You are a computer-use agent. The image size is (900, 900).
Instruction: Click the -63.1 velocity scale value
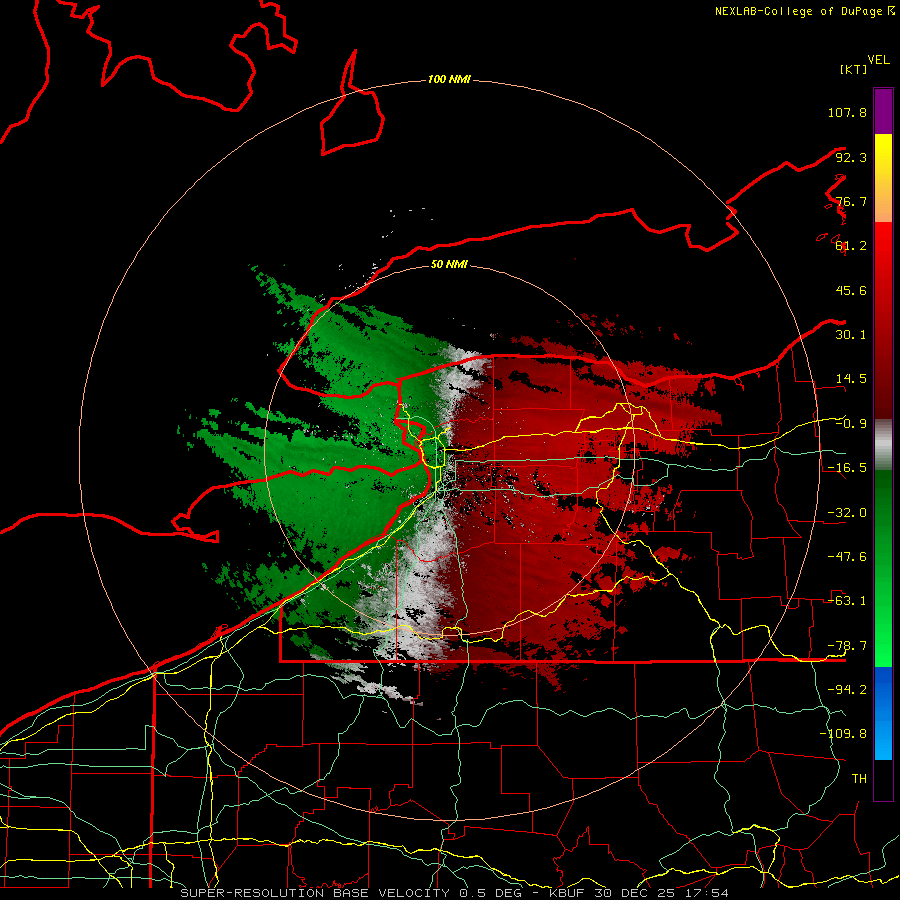point(847,601)
